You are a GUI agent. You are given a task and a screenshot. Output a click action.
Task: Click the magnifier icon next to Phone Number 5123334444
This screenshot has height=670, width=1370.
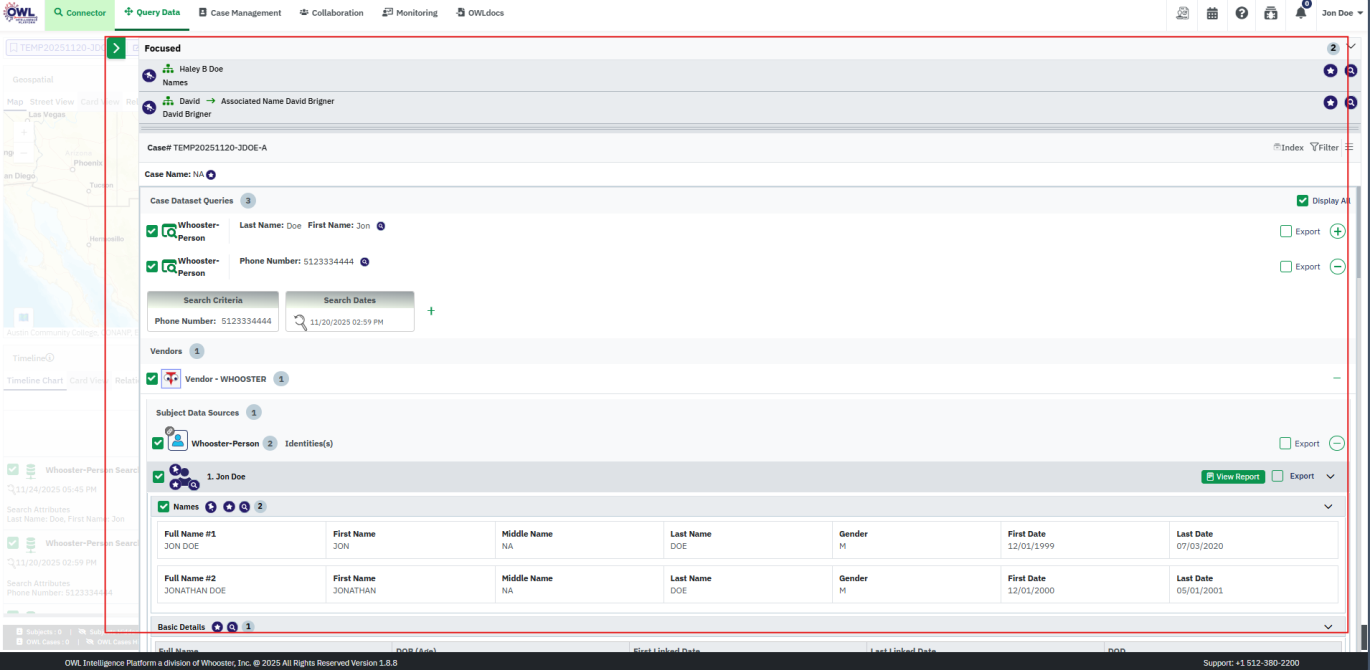click(x=364, y=262)
